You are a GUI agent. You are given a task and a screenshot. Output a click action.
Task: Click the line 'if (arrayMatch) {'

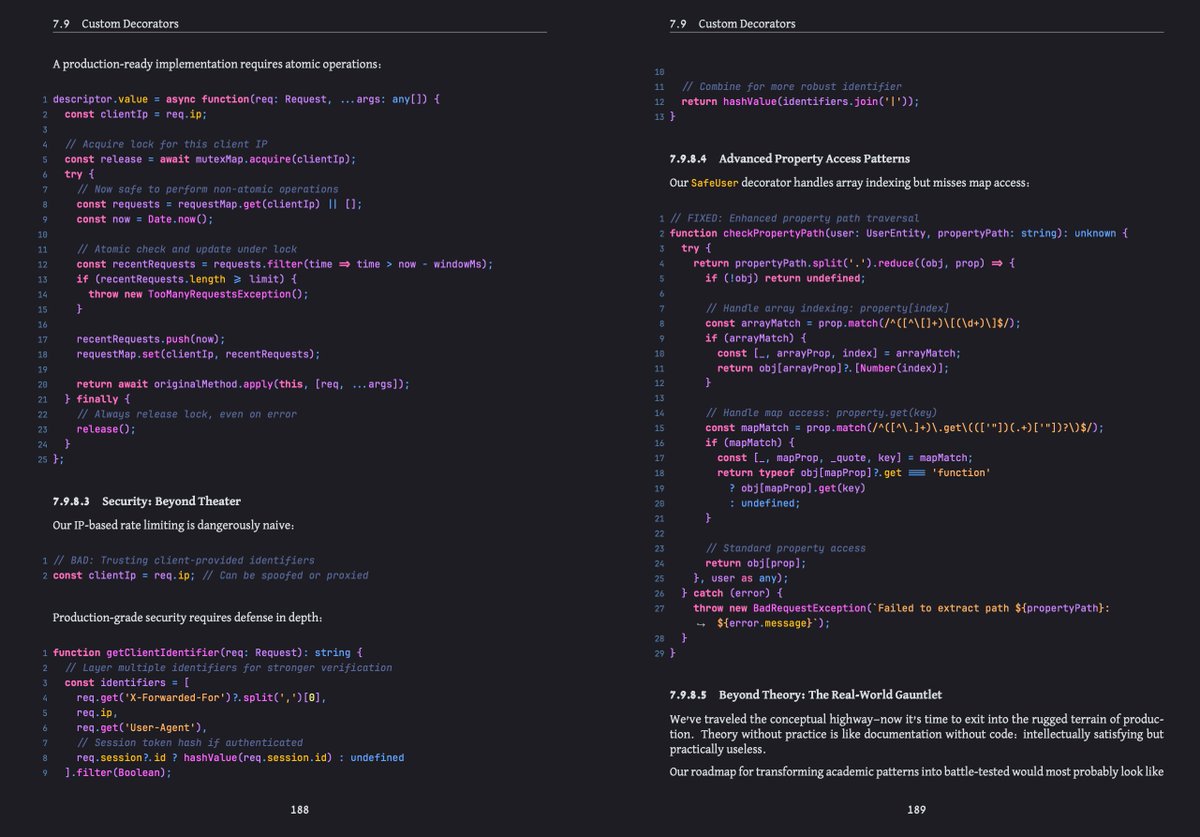(x=755, y=338)
